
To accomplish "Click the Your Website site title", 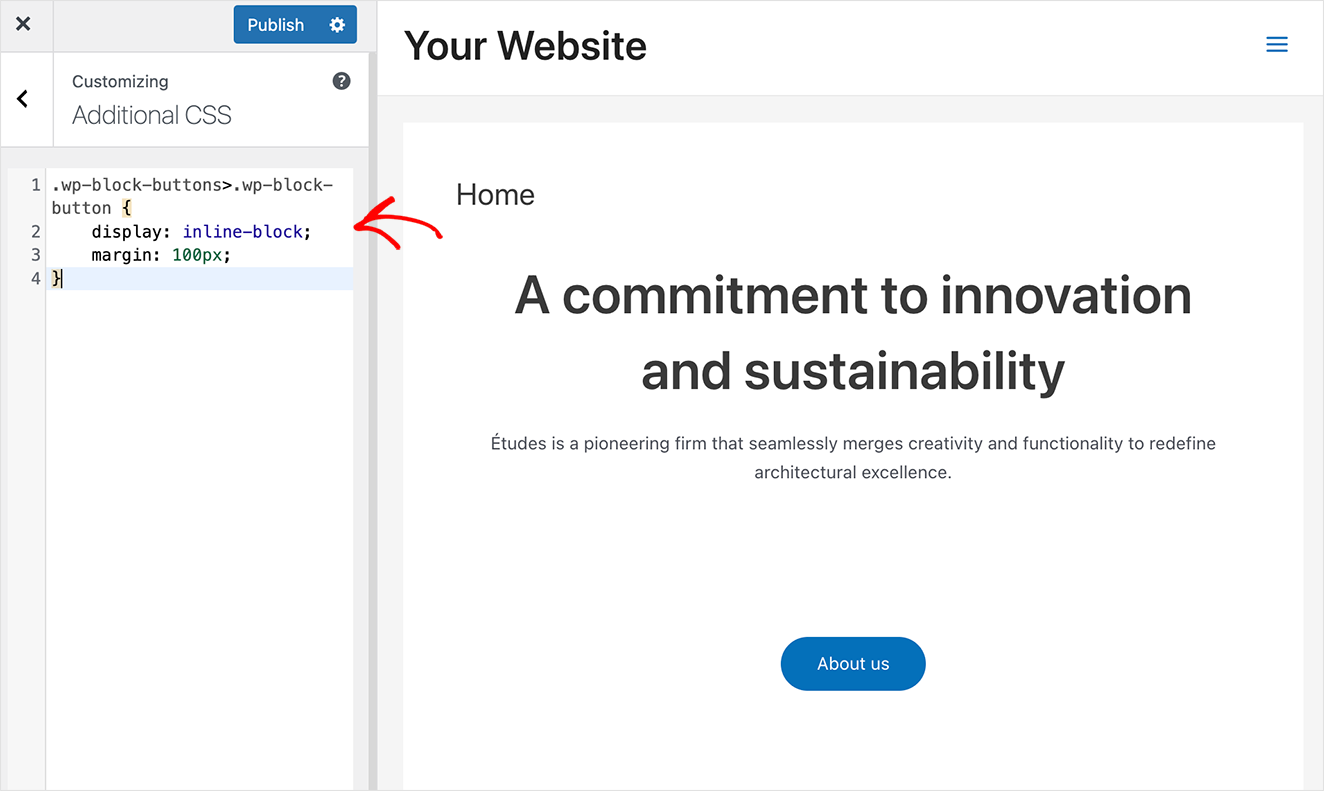I will (x=525, y=45).
